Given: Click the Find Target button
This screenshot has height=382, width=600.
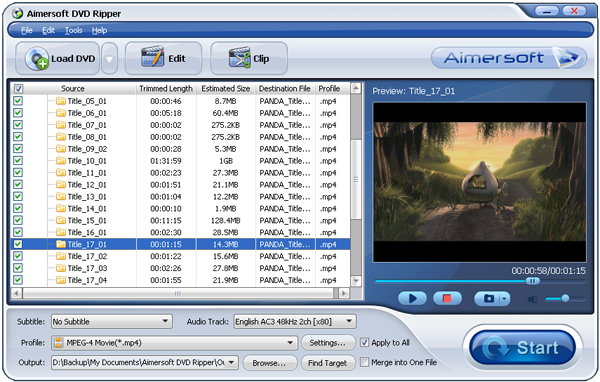Looking at the screenshot, I should coord(328,363).
